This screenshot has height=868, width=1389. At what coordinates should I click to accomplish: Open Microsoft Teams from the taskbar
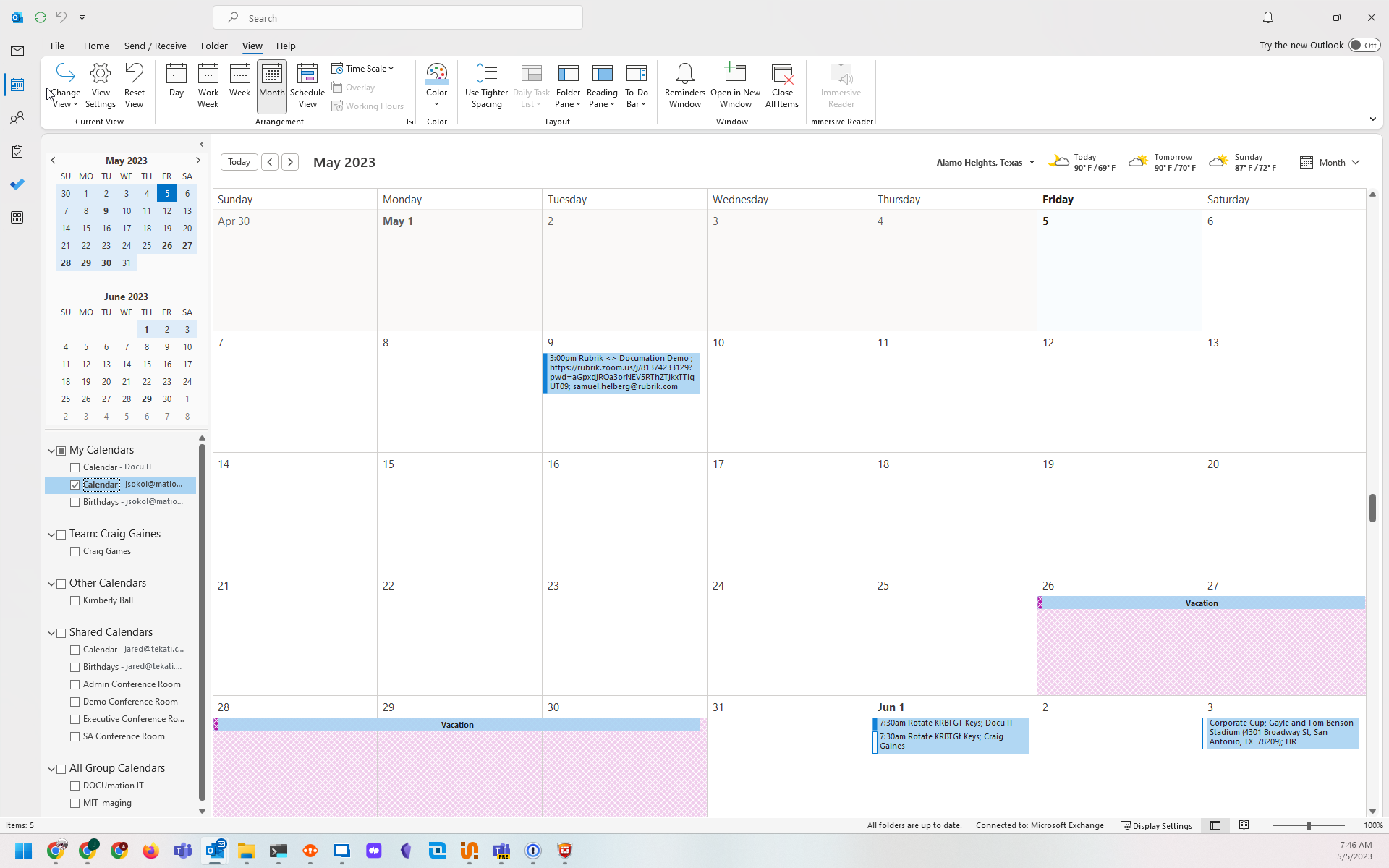click(182, 851)
